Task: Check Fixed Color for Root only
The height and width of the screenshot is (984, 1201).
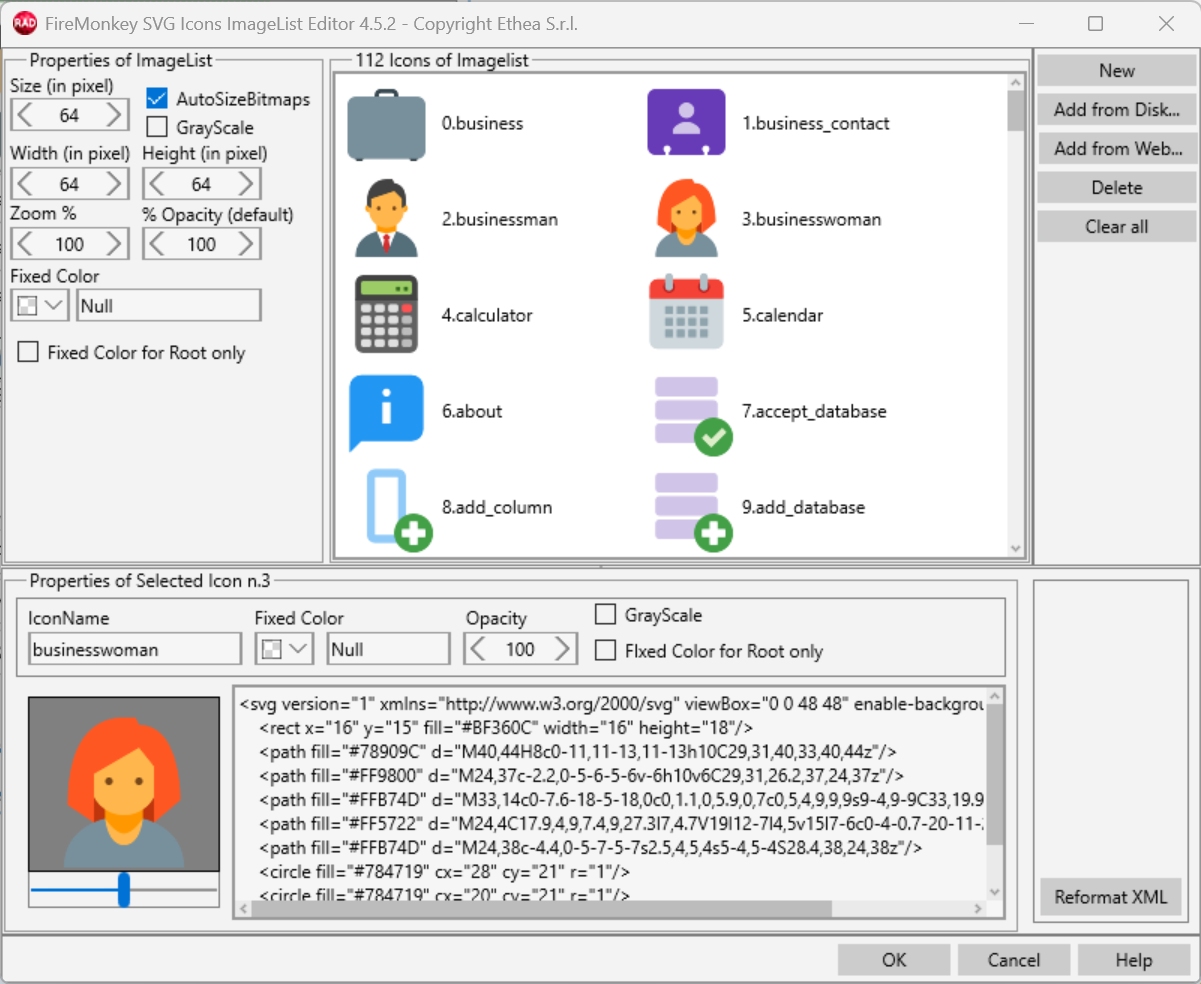Action: 27,352
